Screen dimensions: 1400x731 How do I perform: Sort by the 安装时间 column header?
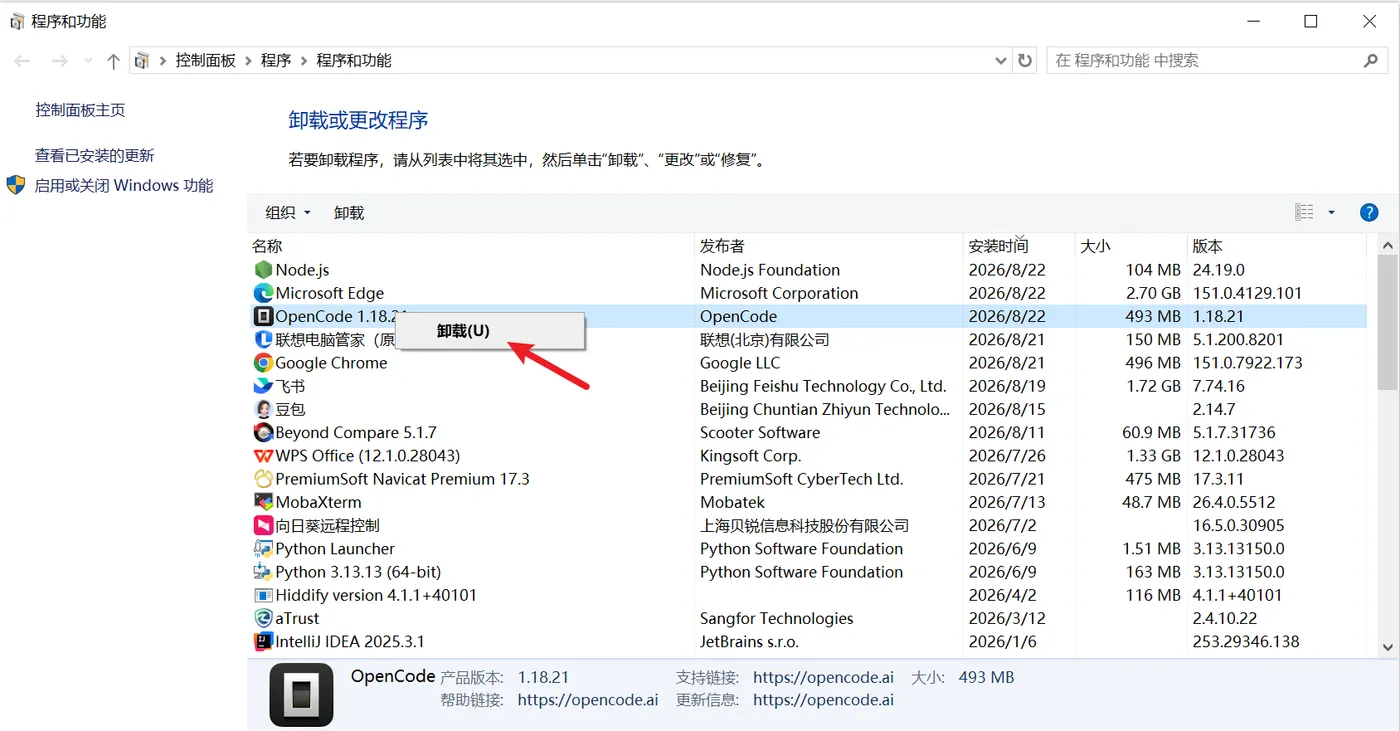click(1018, 246)
